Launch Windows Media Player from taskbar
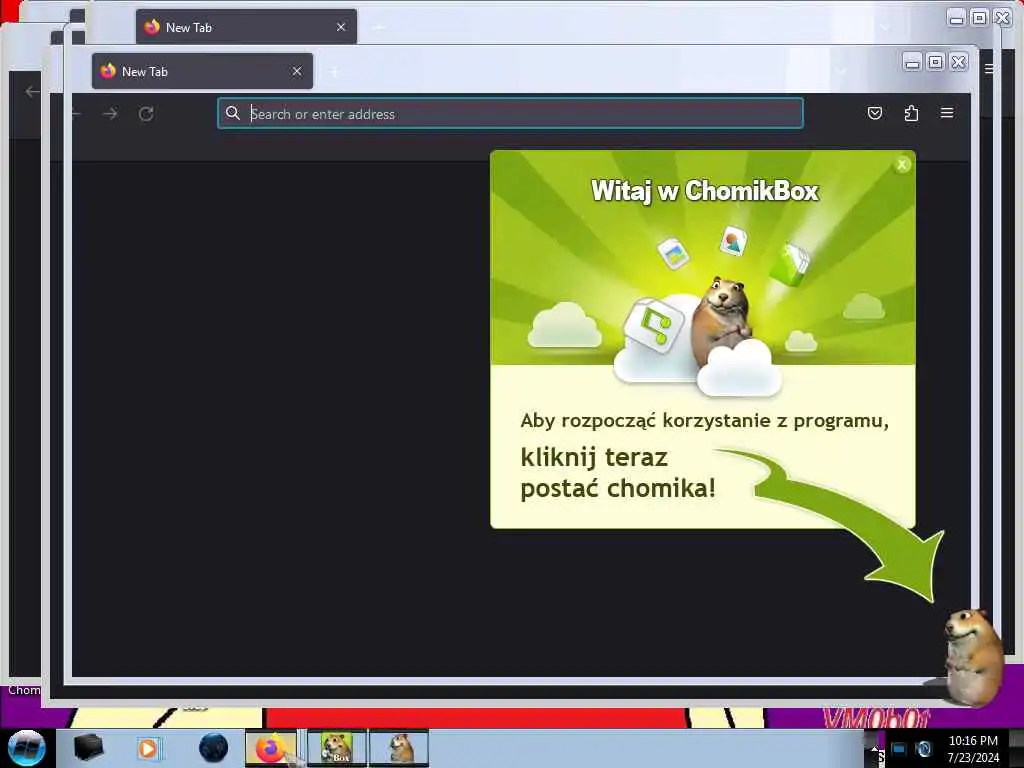1024x768 pixels. pos(148,748)
